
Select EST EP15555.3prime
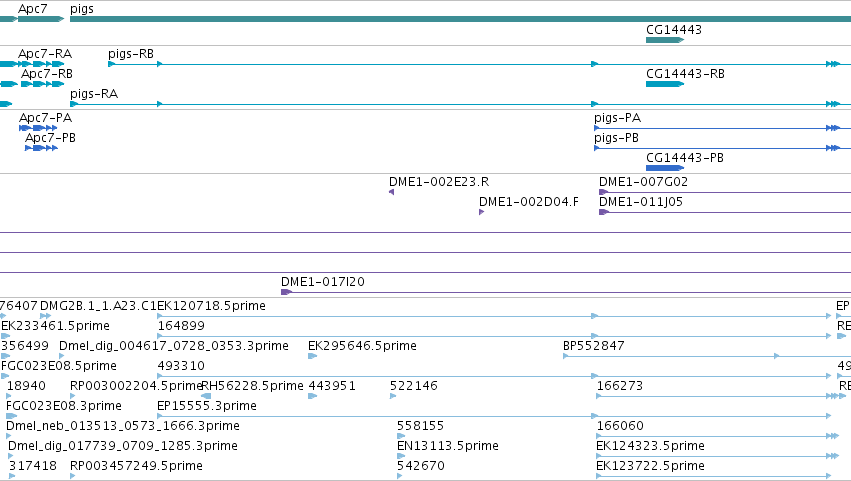coord(207,406)
